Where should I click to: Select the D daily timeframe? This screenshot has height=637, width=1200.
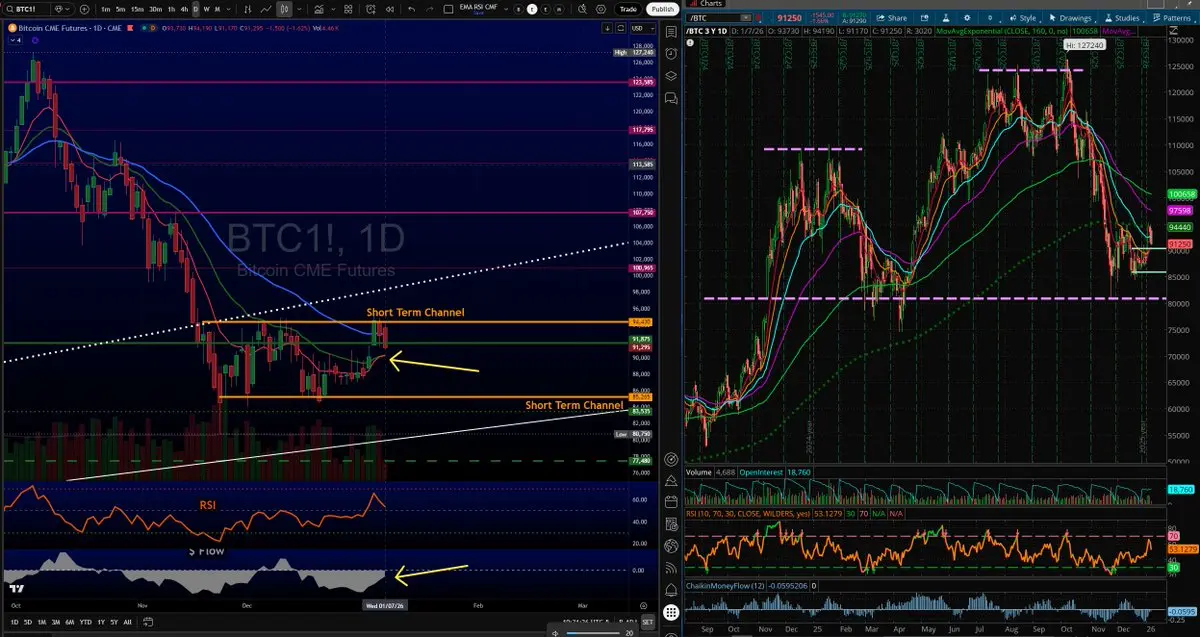[x=196, y=9]
